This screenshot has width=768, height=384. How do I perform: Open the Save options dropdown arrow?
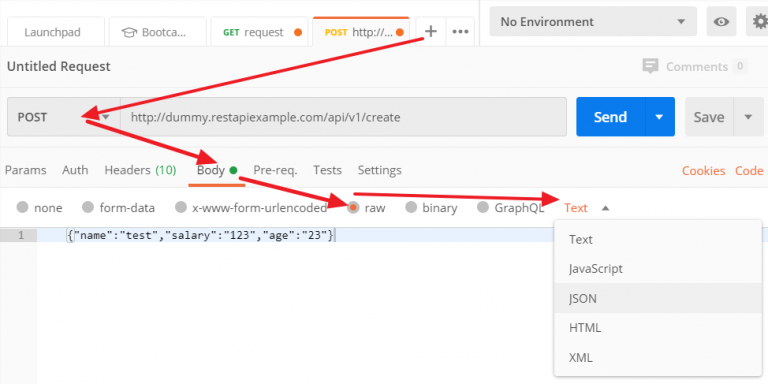tap(748, 117)
